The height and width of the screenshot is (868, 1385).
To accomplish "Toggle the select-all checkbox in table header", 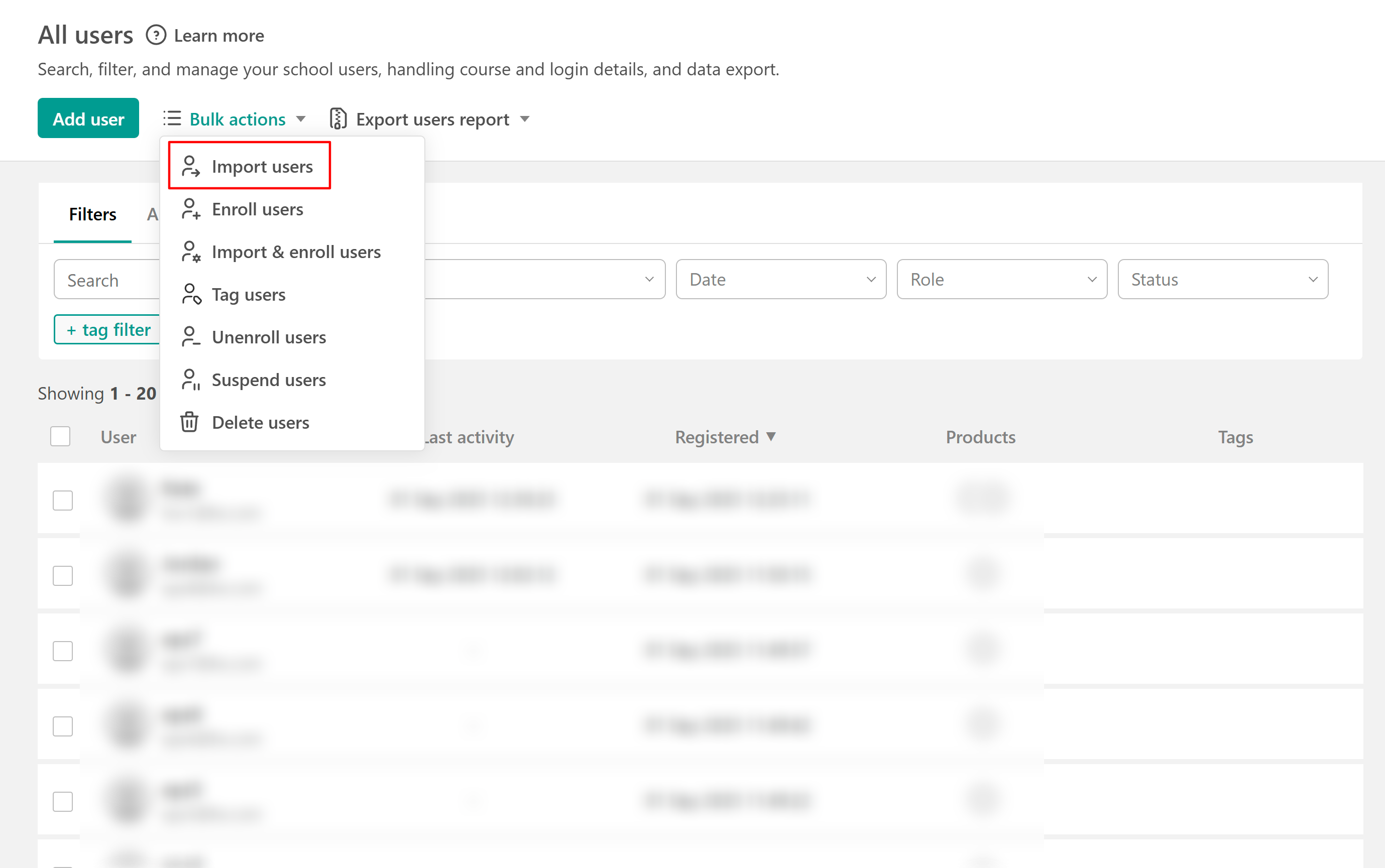I will pyautogui.click(x=60, y=436).
